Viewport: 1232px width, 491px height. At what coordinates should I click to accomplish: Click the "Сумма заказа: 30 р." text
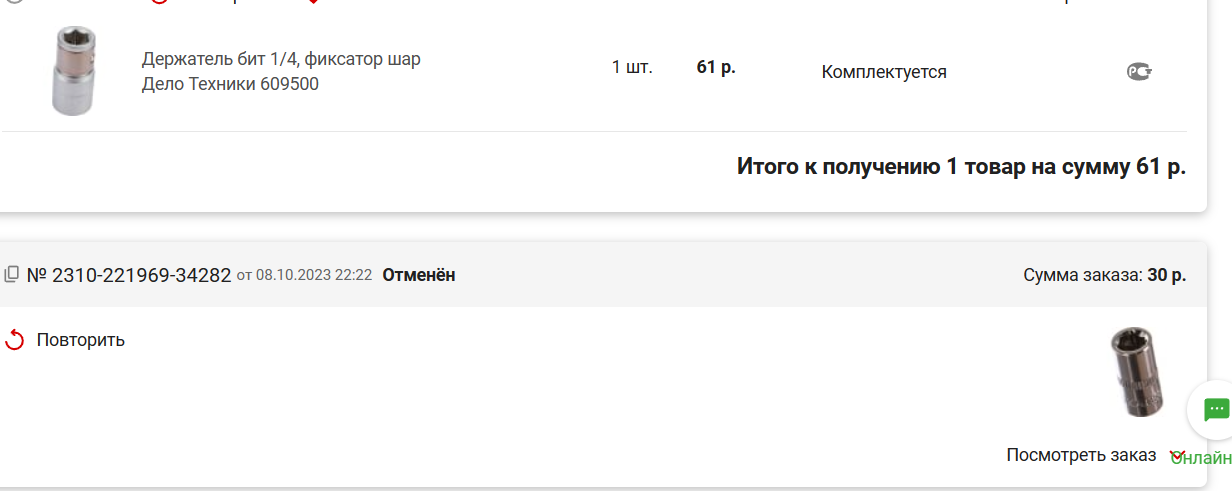click(x=1105, y=274)
